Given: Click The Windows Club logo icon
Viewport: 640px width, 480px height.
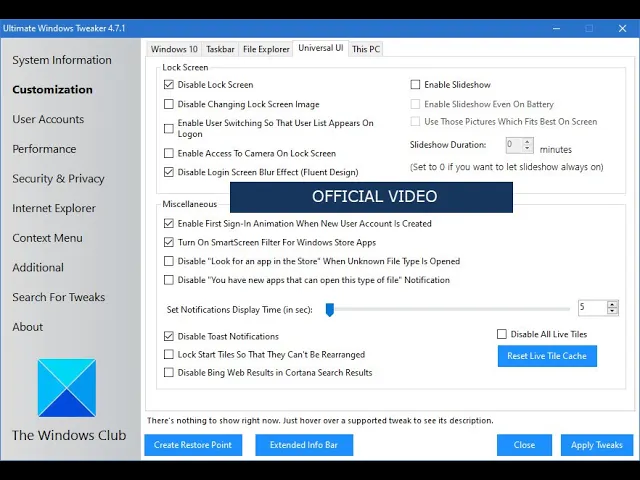Looking at the screenshot, I should [x=67, y=388].
